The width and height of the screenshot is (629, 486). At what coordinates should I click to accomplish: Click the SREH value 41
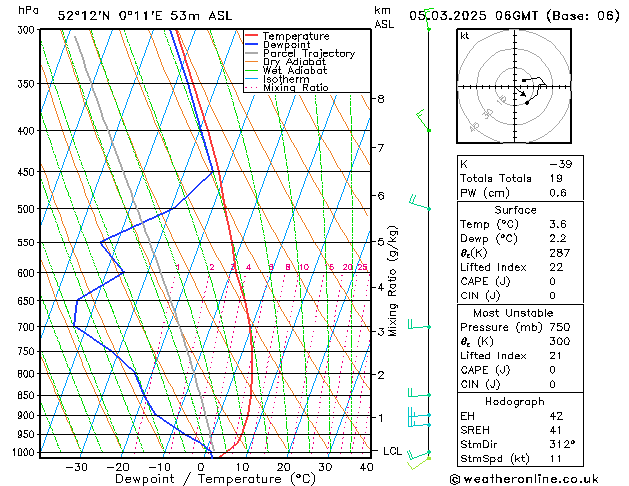[556, 430]
